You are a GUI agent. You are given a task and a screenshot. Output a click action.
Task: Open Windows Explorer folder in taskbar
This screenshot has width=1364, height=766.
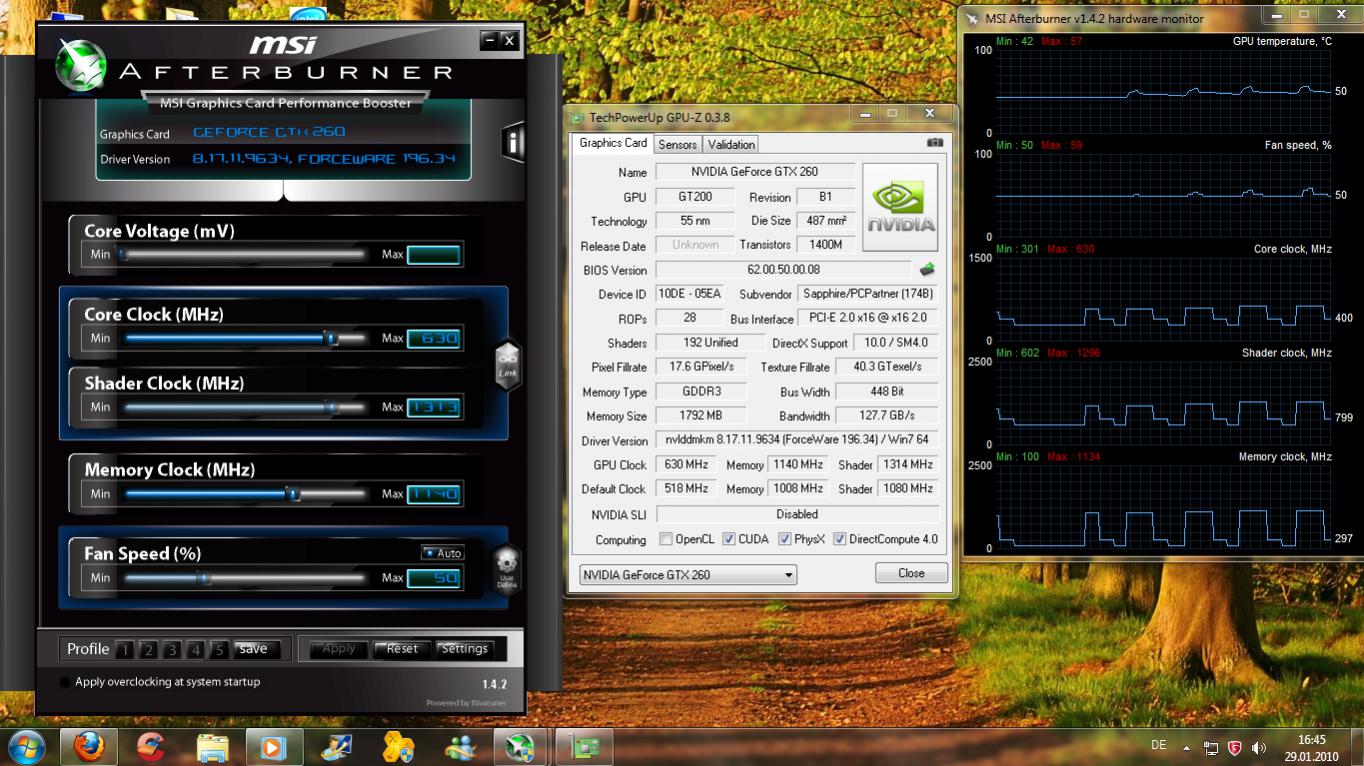click(213, 747)
